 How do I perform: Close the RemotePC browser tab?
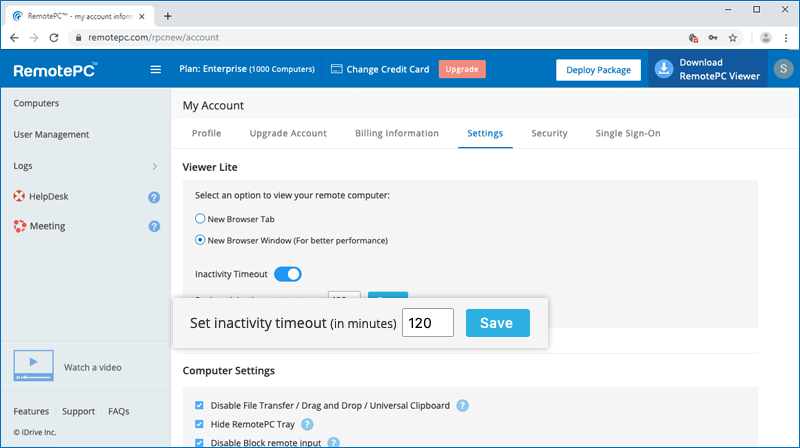142,16
